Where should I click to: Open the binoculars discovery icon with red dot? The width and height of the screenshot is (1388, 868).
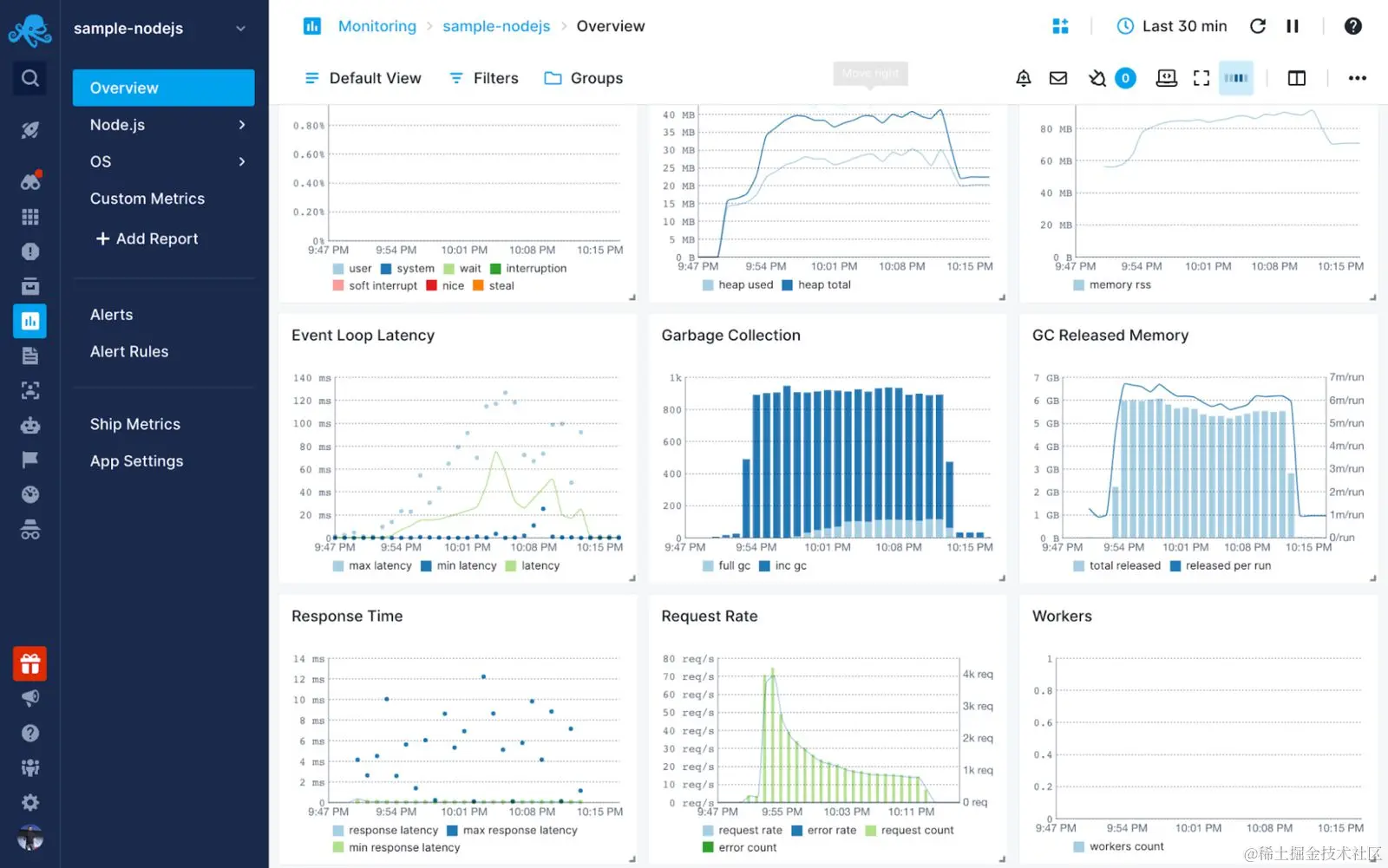click(29, 180)
